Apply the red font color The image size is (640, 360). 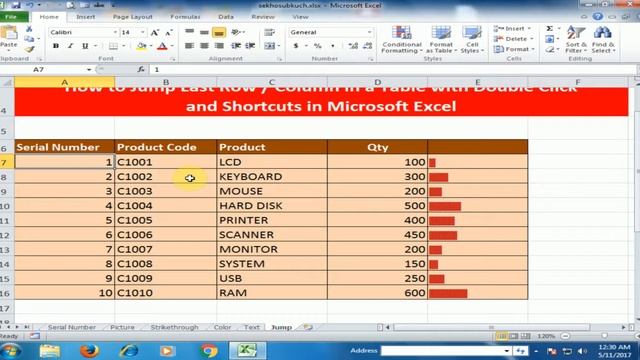[x=162, y=46]
